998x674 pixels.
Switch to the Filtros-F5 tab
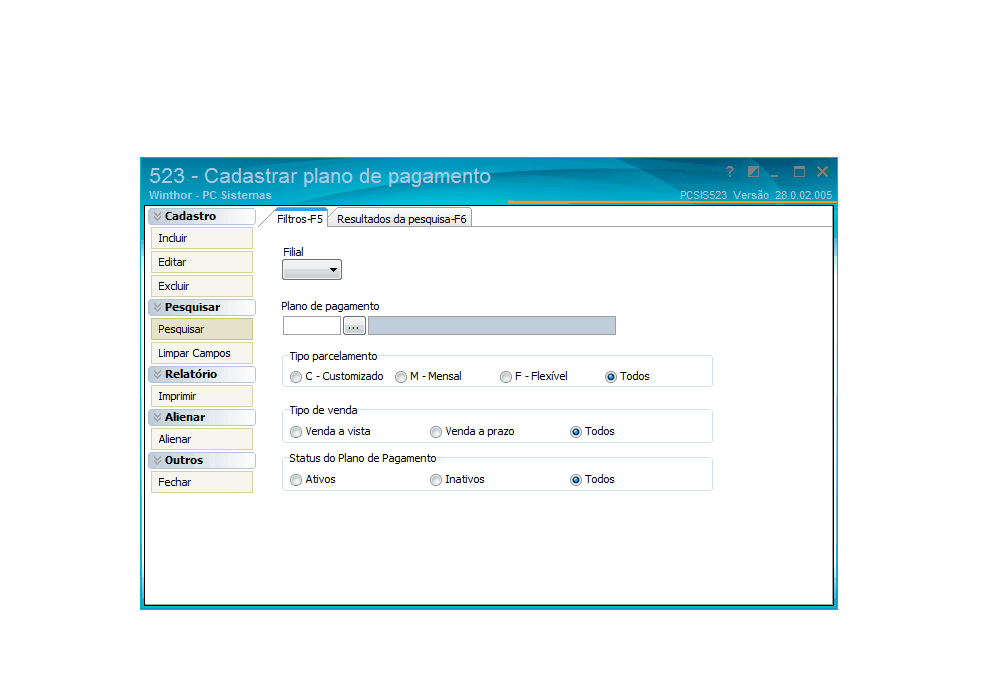300,219
